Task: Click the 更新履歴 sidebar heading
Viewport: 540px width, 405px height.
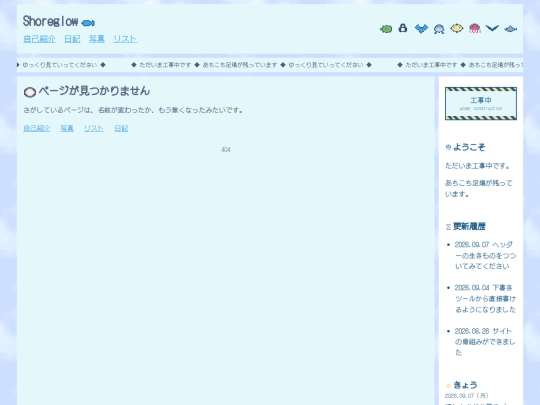Action: 469,227
